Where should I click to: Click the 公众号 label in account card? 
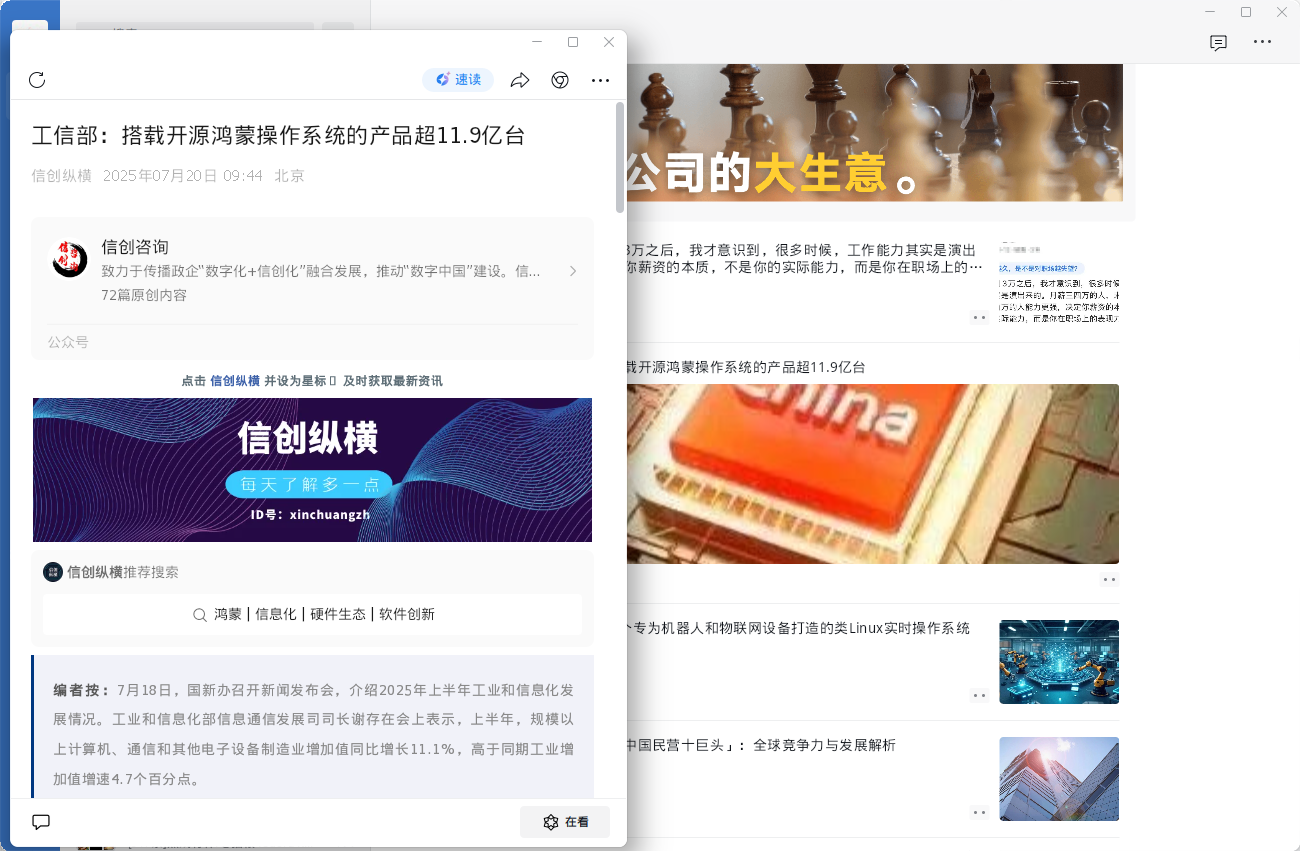coord(68,342)
